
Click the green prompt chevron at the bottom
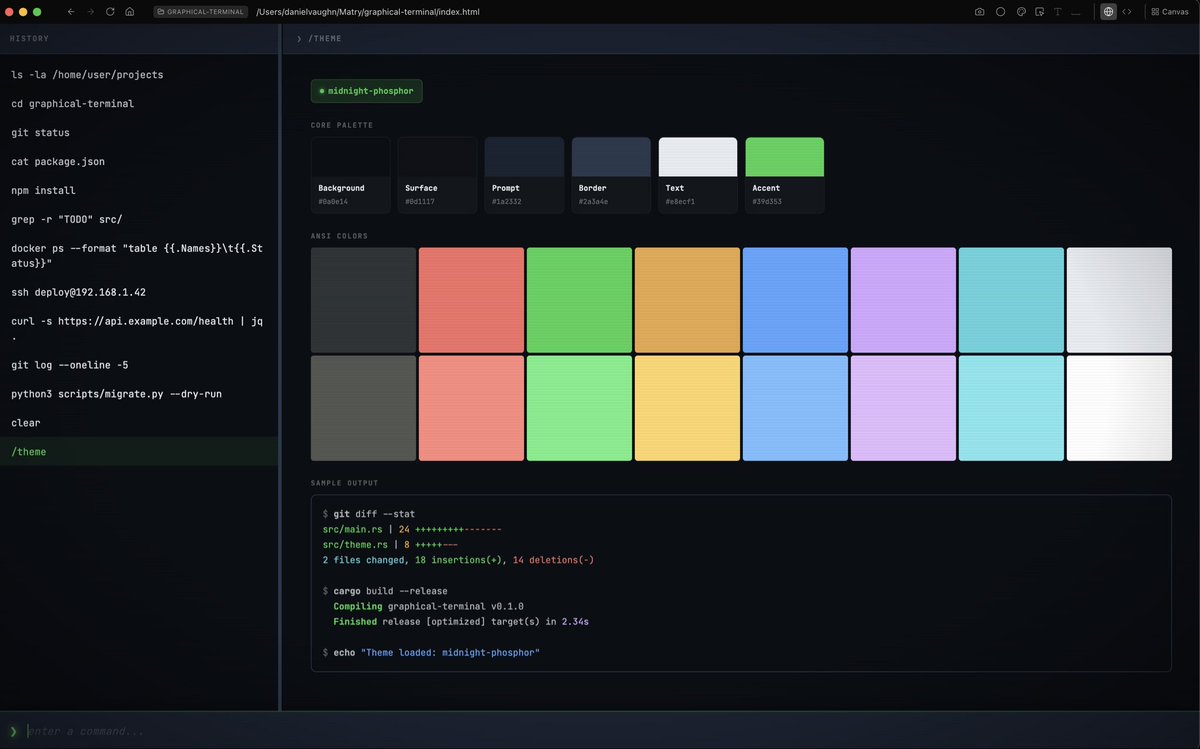click(x=13, y=731)
